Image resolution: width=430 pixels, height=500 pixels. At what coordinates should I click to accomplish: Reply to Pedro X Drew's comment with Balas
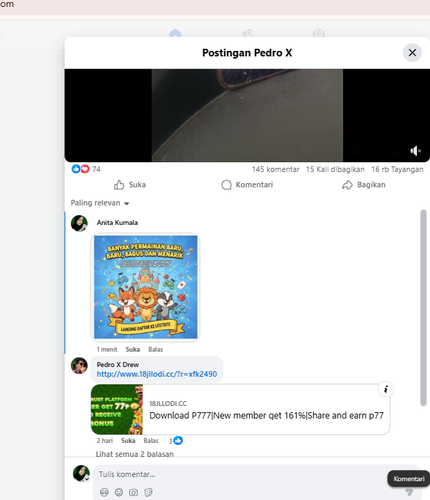click(x=151, y=441)
